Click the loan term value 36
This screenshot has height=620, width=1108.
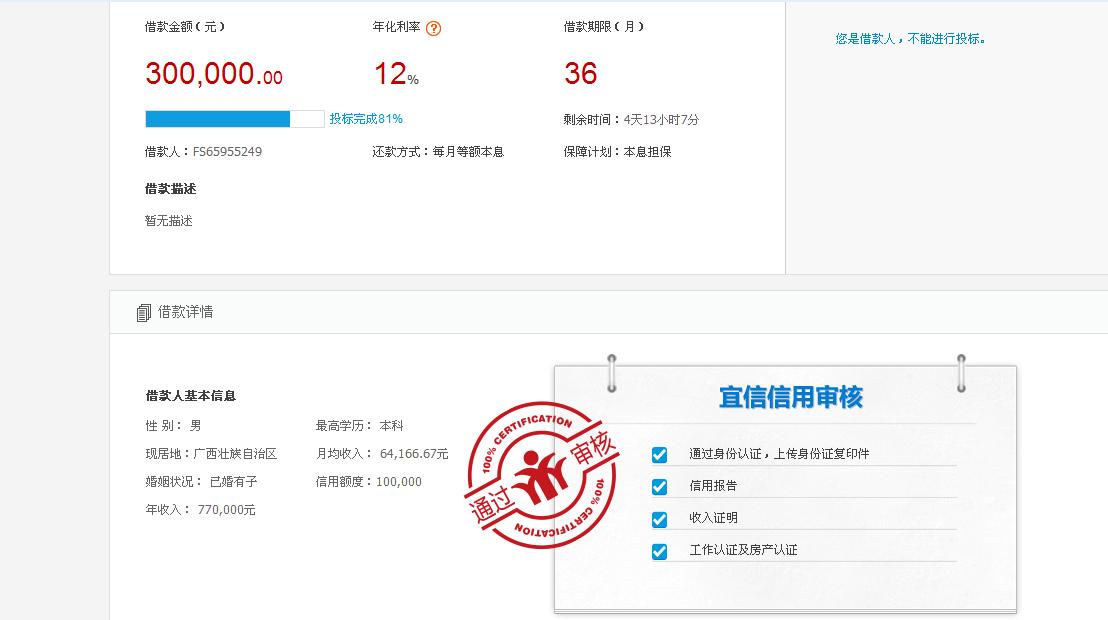tap(581, 74)
